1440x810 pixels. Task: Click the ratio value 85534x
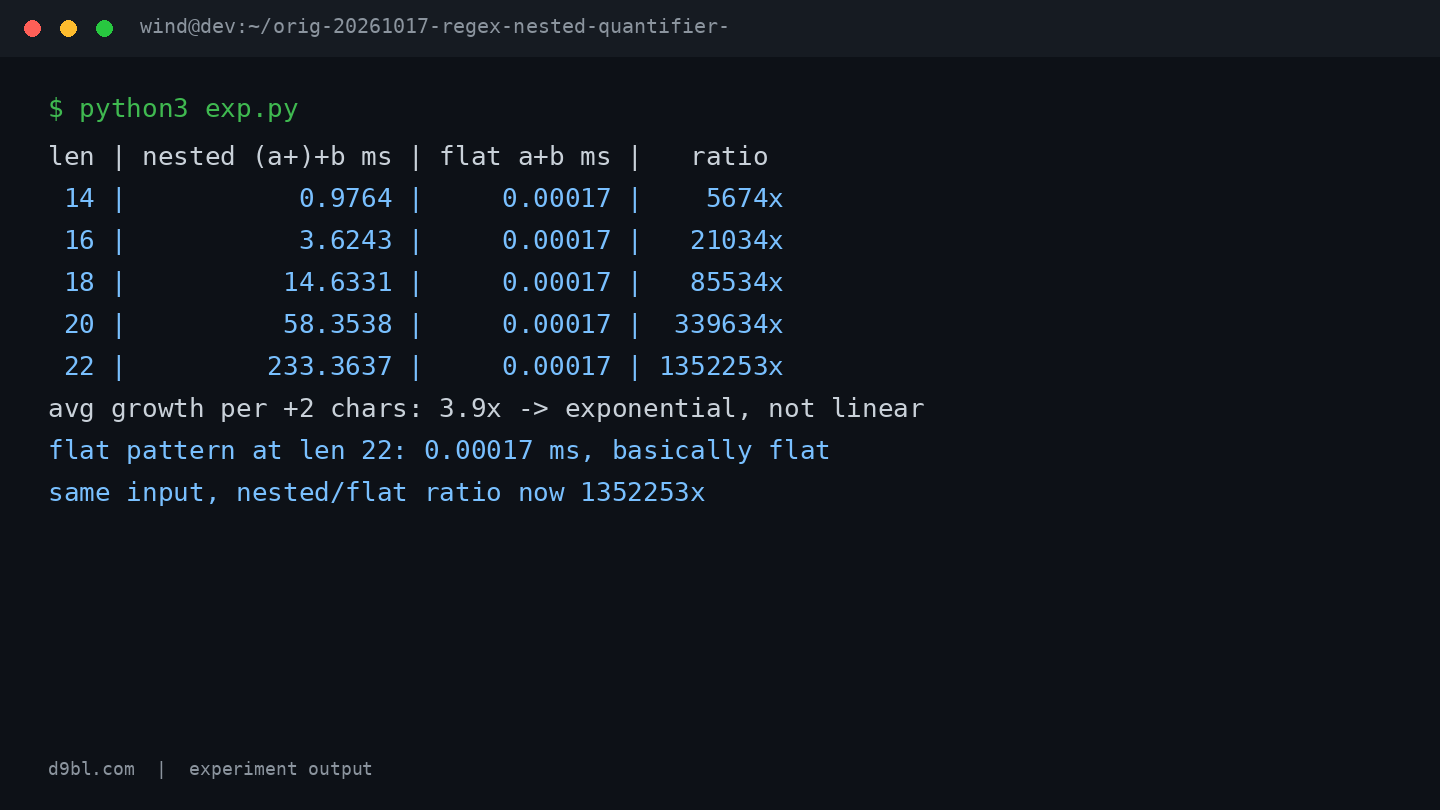736,282
